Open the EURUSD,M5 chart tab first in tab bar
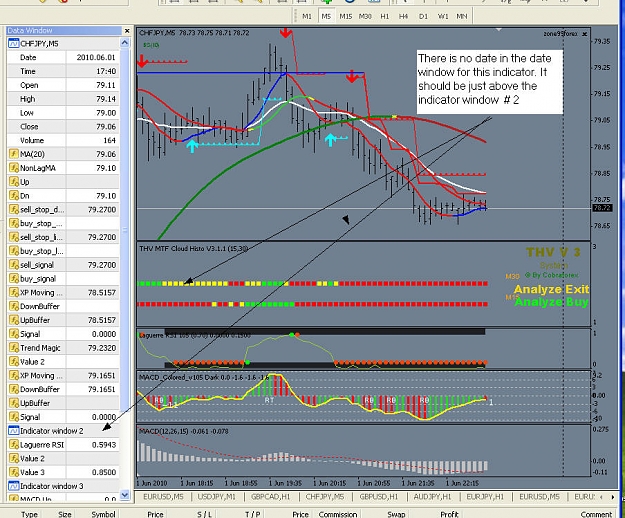This screenshot has width=625, height=518. point(163,496)
